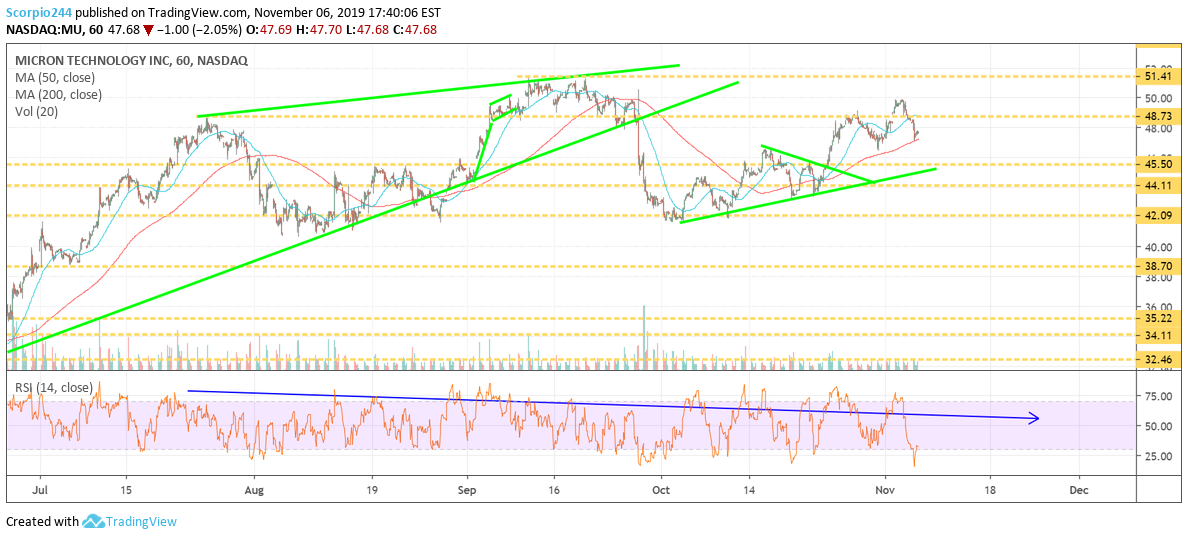Click the 42.09 price level label
The image size is (1188, 539).
1157,215
